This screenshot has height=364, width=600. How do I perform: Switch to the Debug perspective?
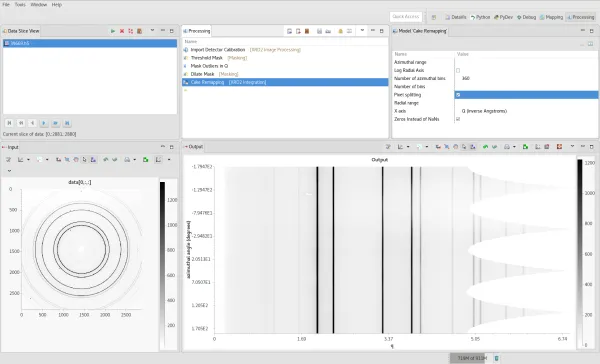pyautogui.click(x=526, y=17)
